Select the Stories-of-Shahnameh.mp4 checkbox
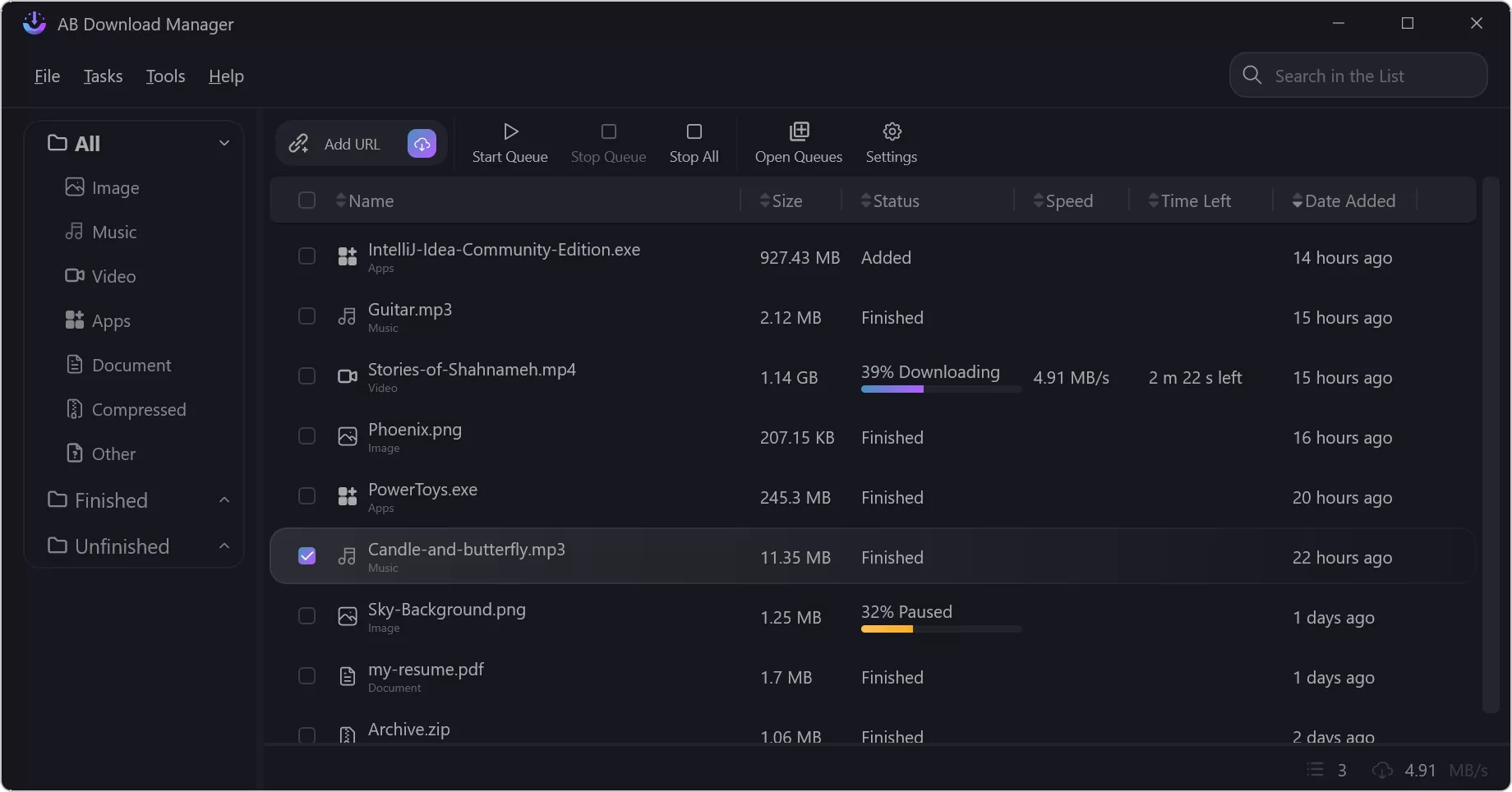1512x792 pixels. [x=307, y=375]
